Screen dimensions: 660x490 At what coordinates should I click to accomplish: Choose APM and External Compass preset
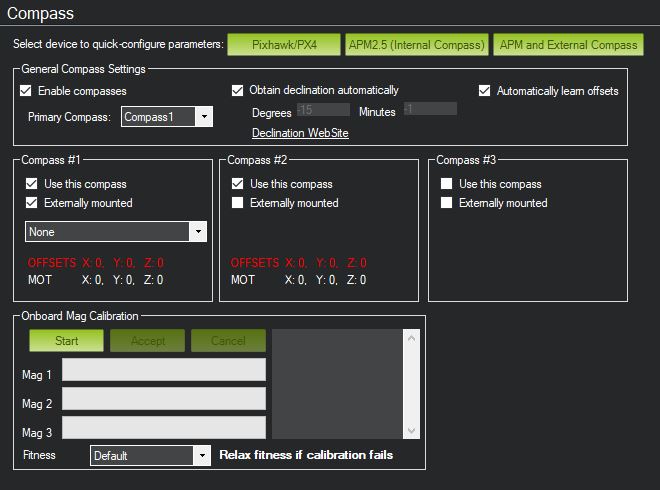(568, 45)
